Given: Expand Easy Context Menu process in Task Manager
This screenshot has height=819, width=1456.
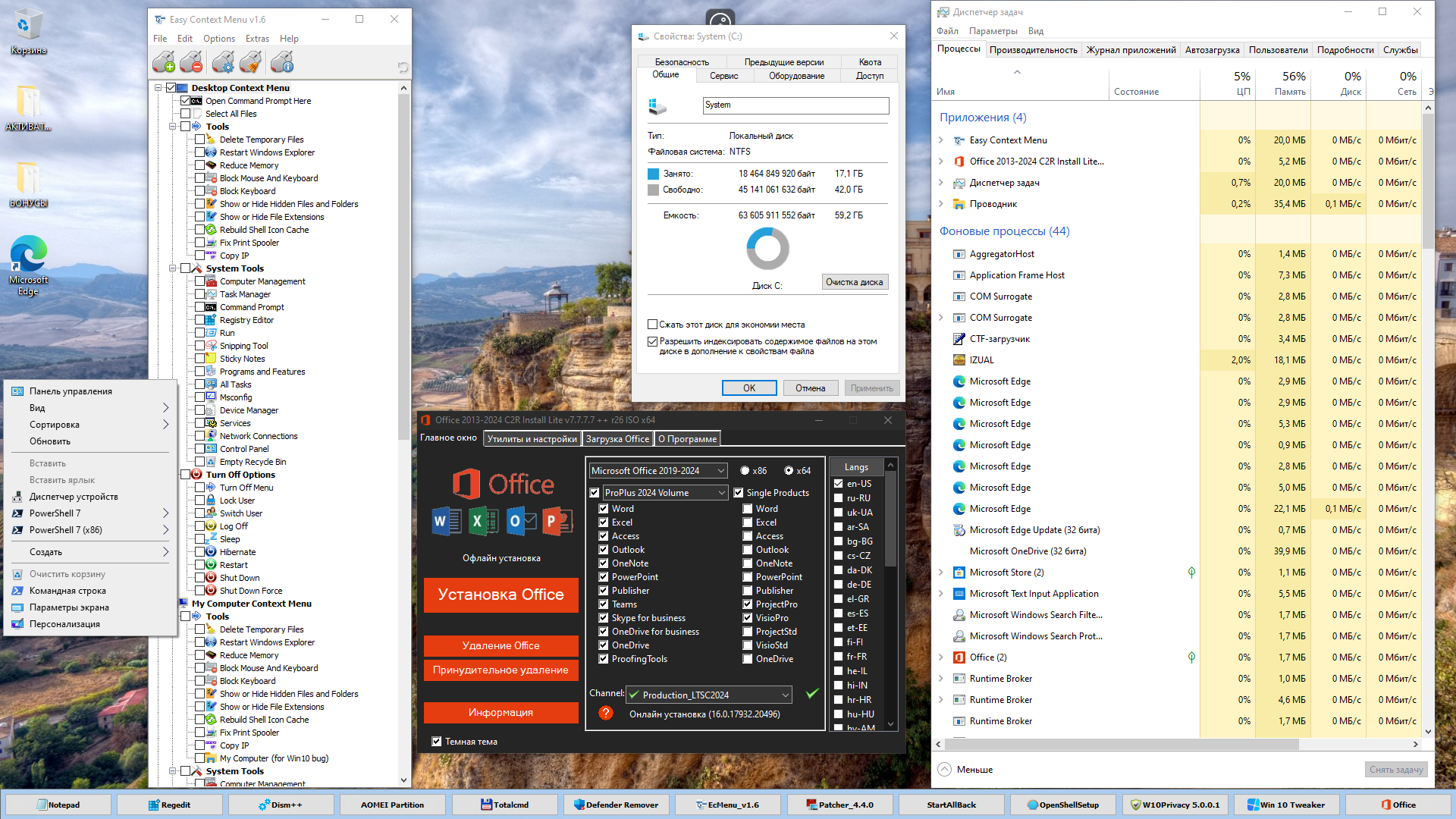Looking at the screenshot, I should click(x=941, y=140).
